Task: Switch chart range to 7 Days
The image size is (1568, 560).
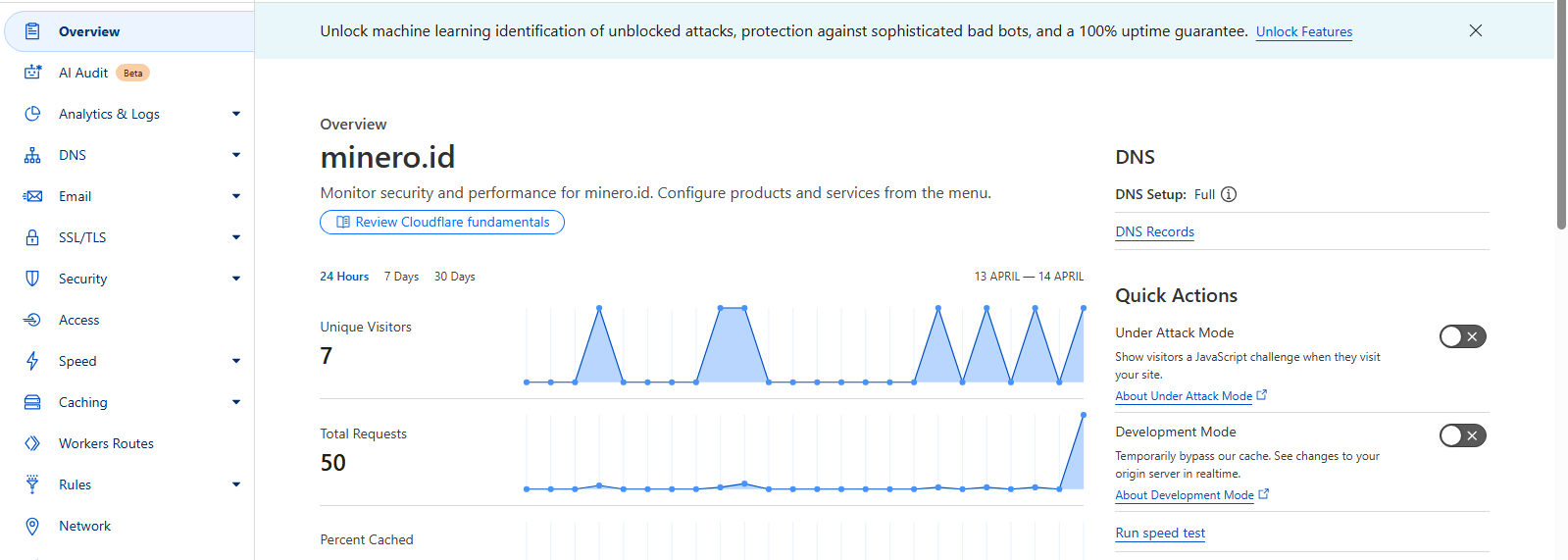Action: 401,277
